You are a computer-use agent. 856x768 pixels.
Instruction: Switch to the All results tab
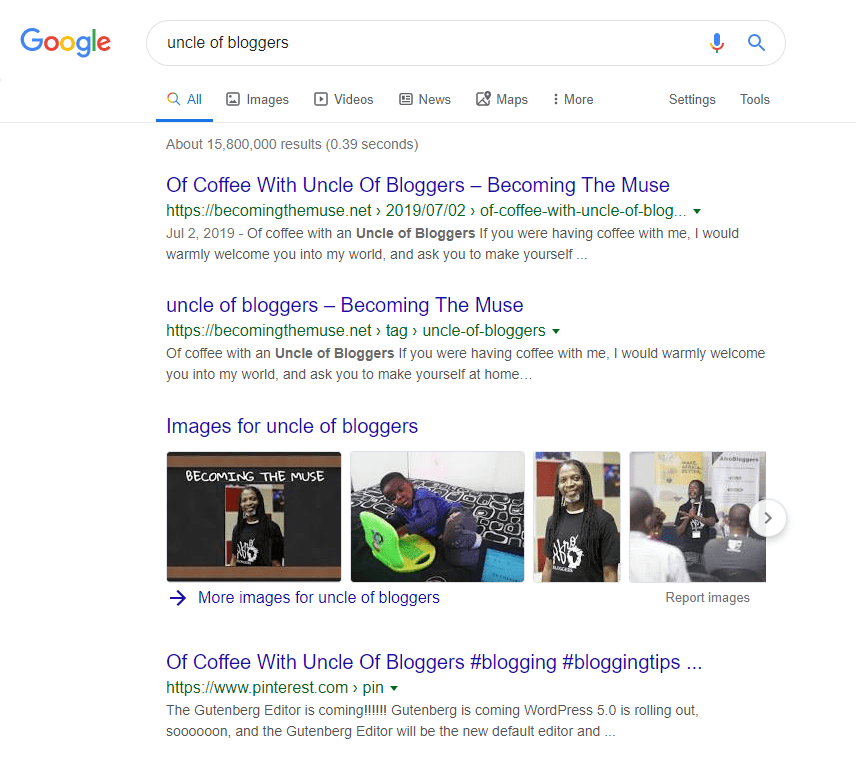(x=184, y=99)
